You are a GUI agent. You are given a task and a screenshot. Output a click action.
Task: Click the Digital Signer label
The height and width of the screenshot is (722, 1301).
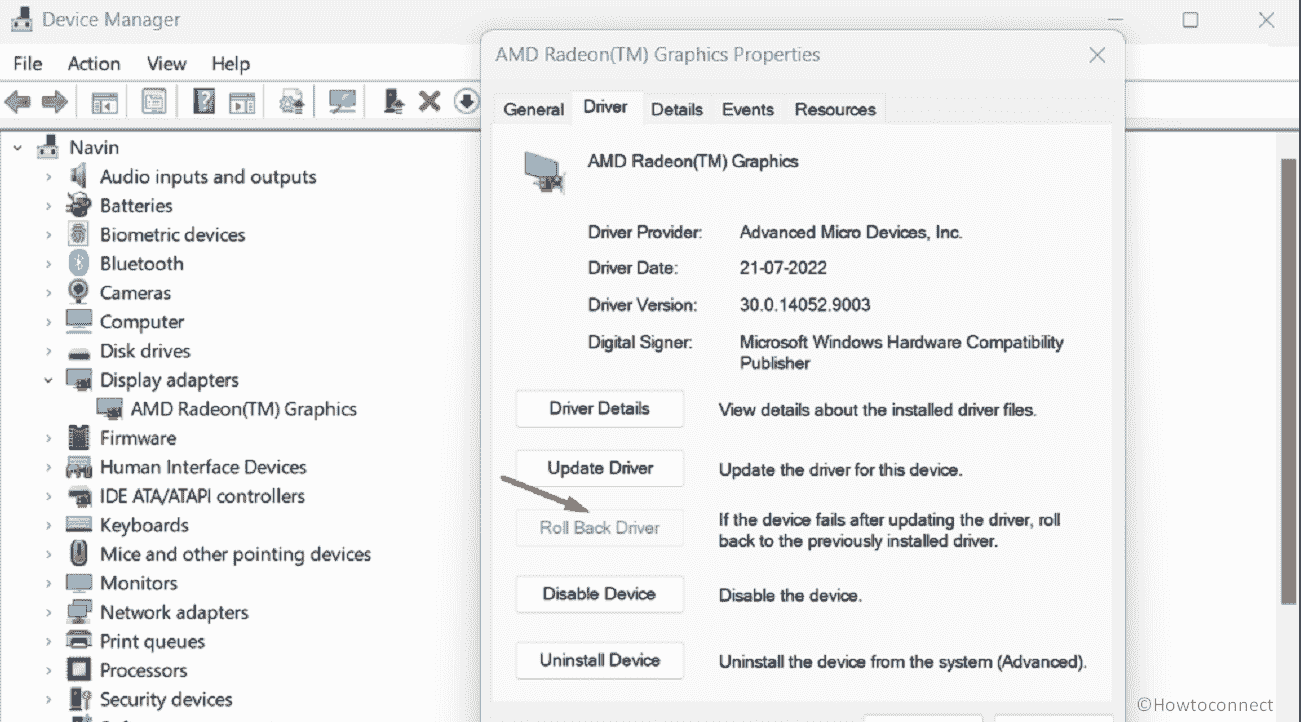[x=640, y=342]
